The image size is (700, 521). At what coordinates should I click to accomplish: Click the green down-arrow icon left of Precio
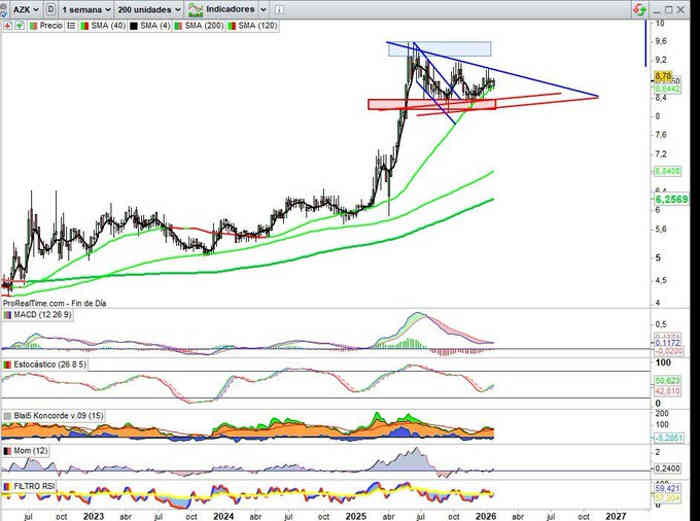coord(19,26)
